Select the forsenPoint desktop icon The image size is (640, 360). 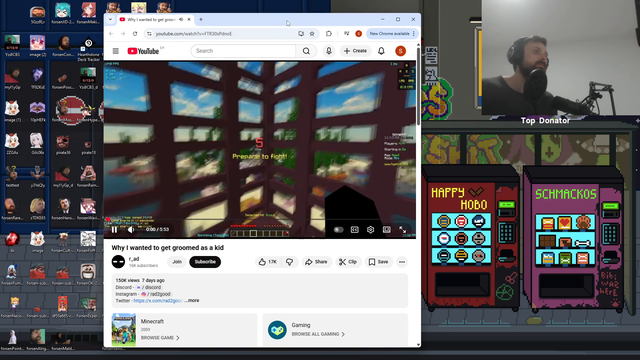pos(12,340)
